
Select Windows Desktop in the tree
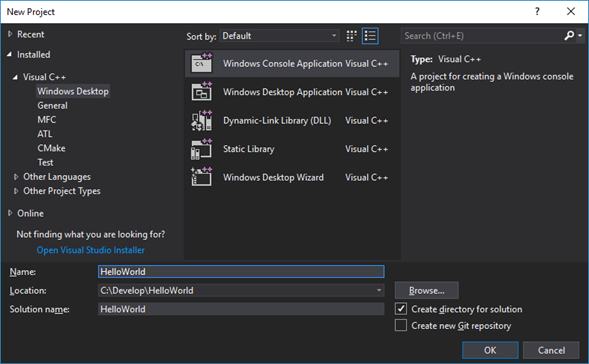[73, 91]
